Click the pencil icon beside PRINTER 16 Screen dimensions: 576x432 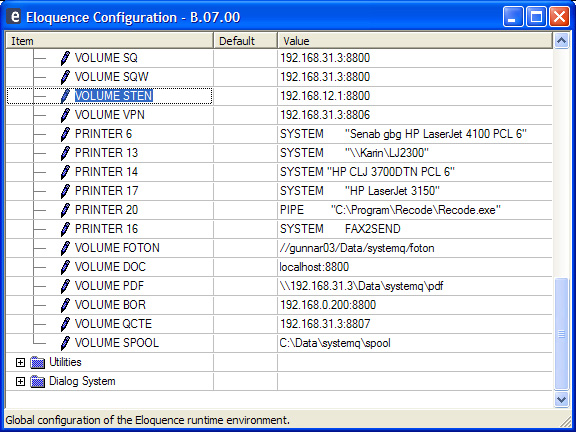tap(65, 229)
